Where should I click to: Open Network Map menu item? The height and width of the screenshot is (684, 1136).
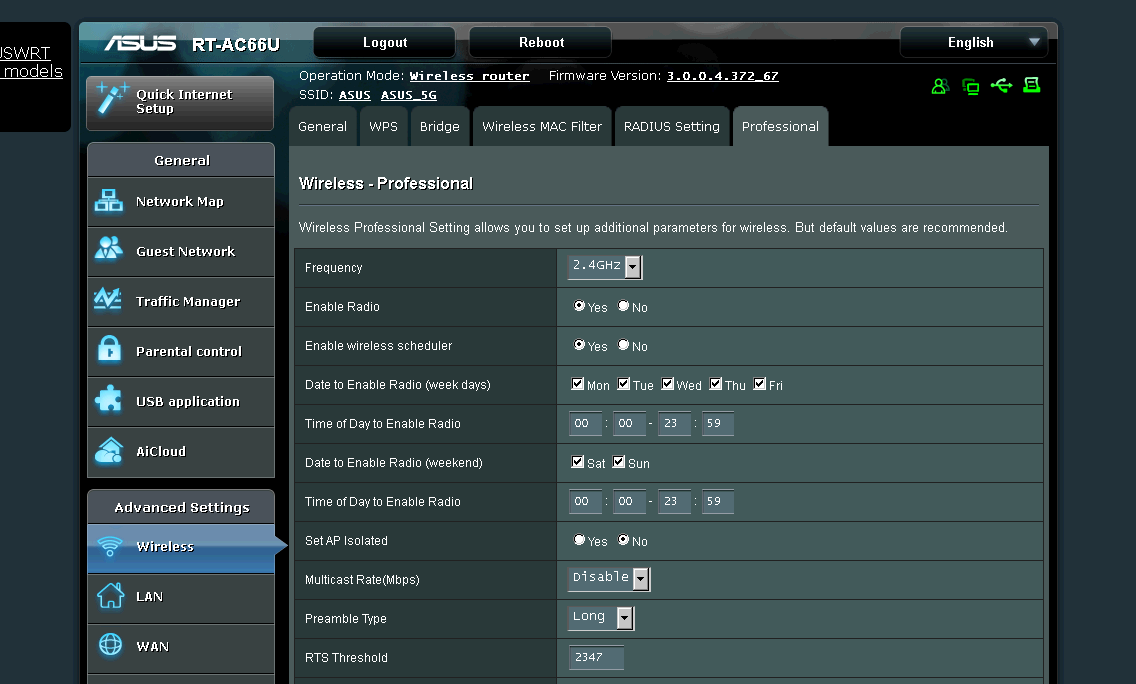181,201
